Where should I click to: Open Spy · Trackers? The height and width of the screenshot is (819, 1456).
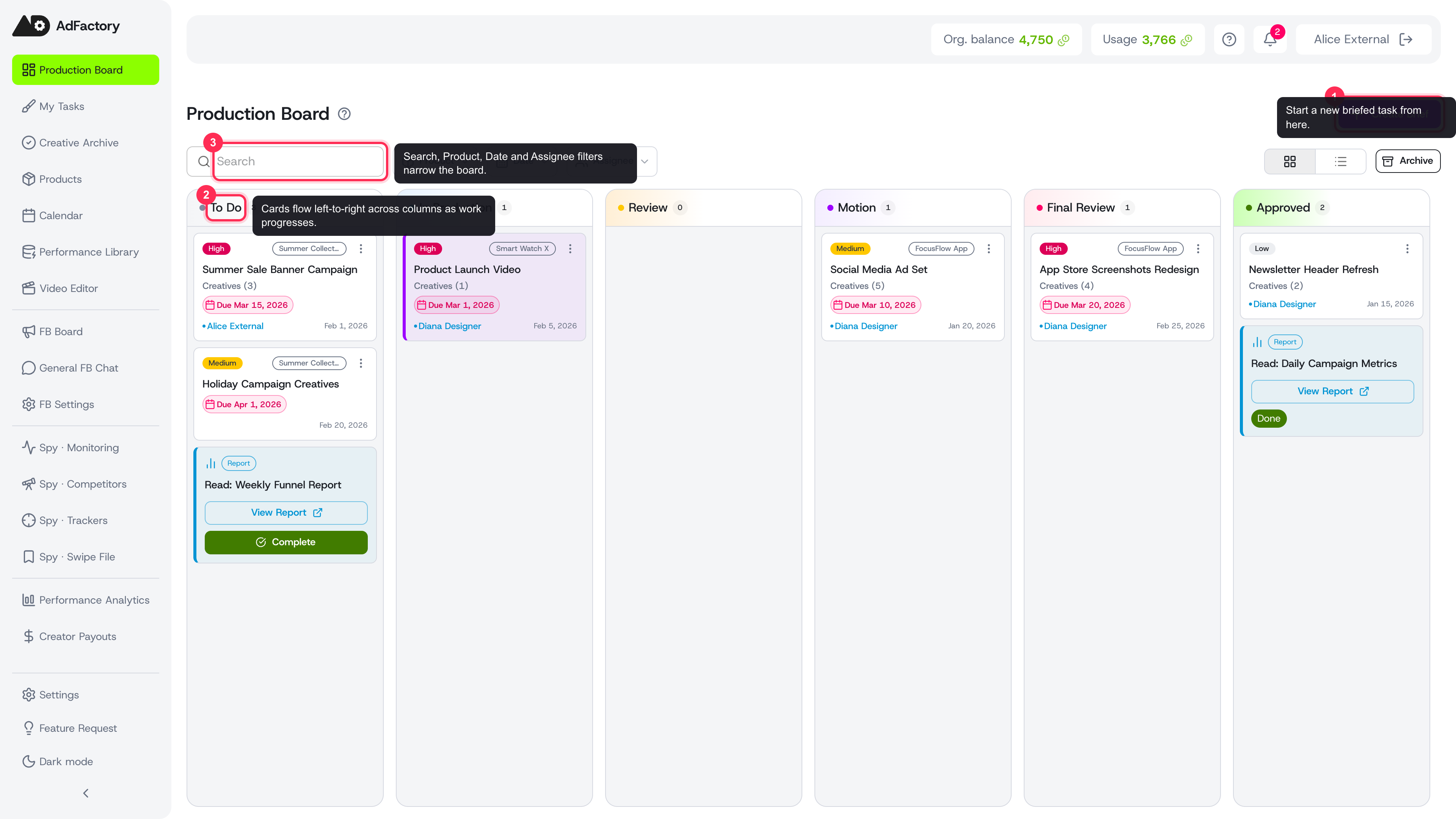pos(86,521)
